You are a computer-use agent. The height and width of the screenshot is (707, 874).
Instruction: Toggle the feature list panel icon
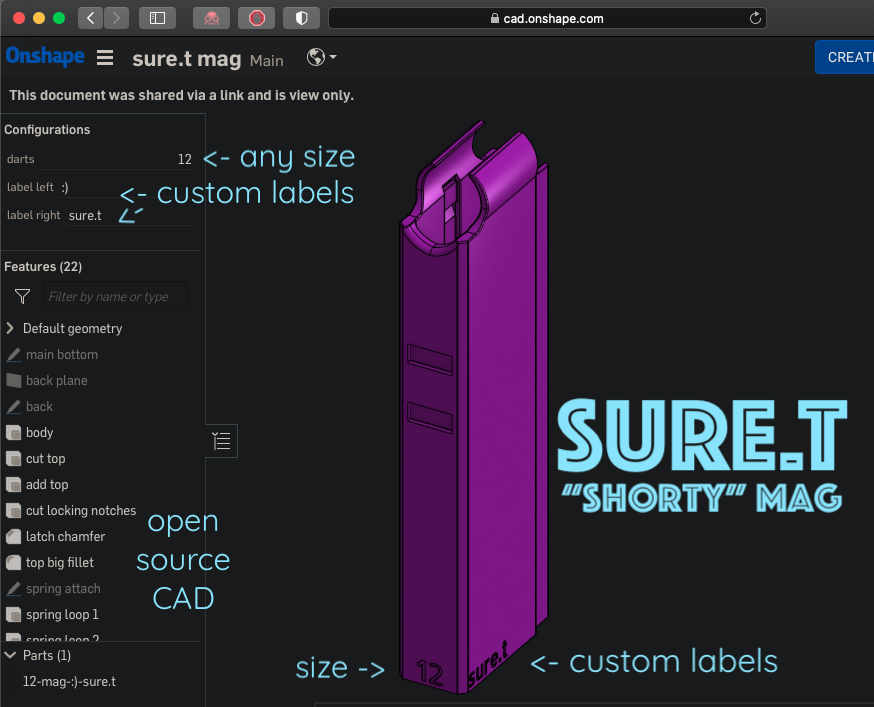(221, 441)
